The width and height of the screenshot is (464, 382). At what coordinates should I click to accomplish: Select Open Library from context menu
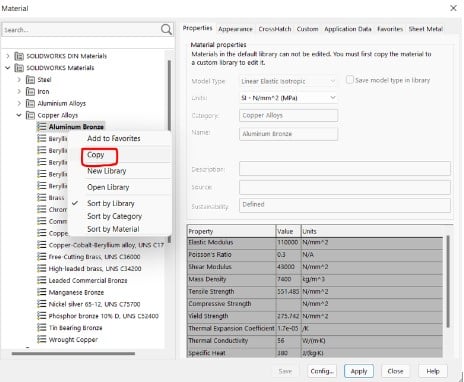pyautogui.click(x=108, y=187)
